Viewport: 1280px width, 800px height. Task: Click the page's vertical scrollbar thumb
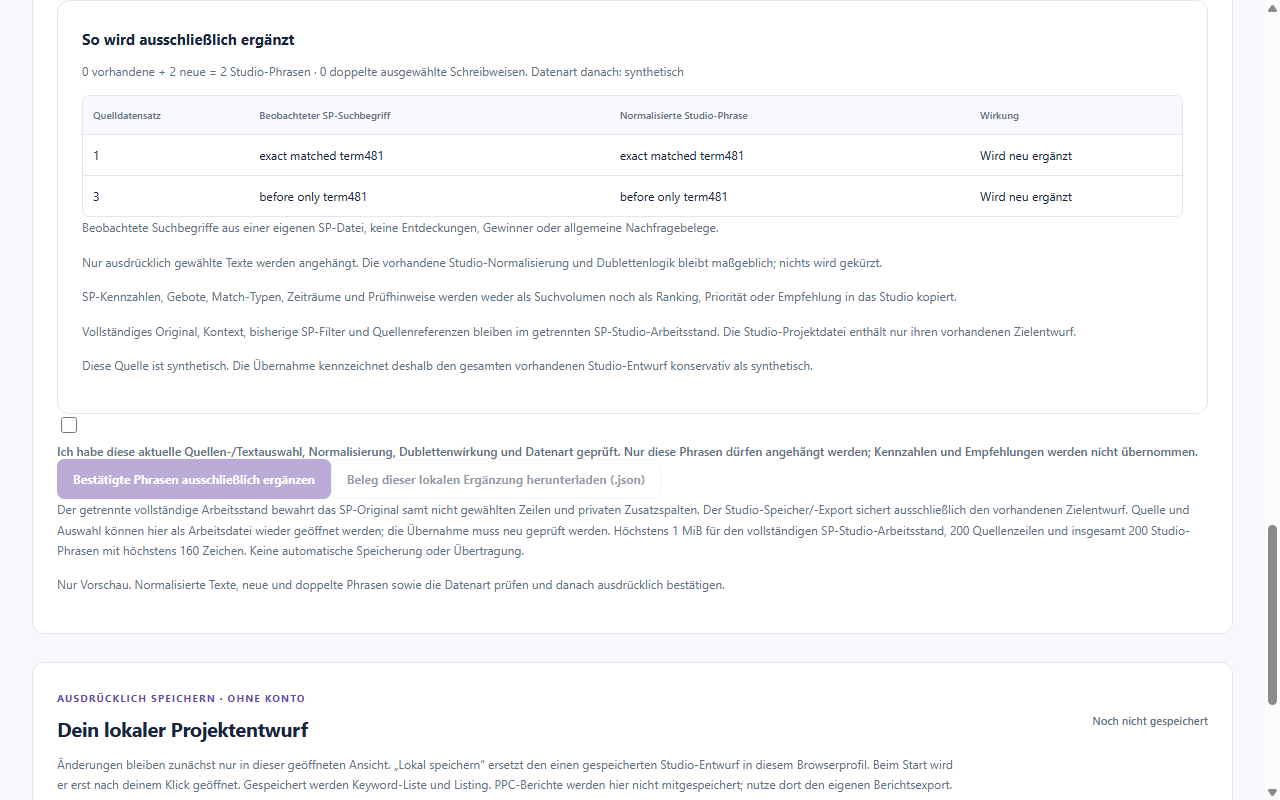[1272, 614]
